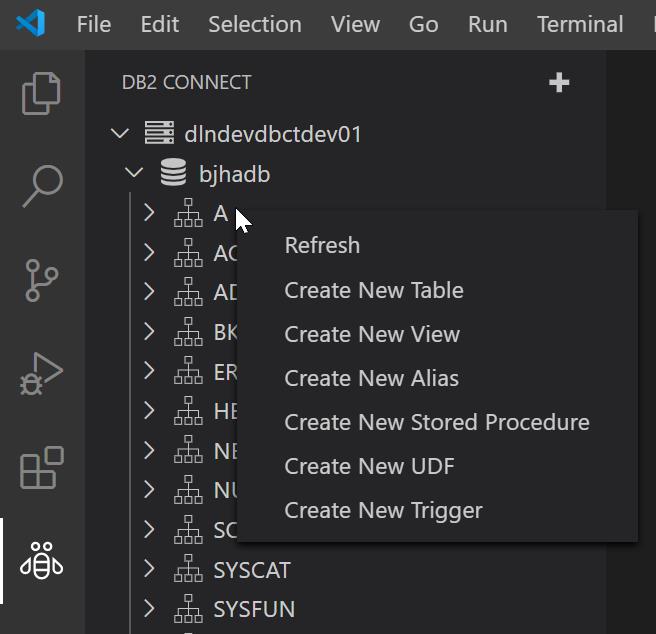Click the schema icon in the BK row
Screen dimensions: 656x634
click(188, 331)
